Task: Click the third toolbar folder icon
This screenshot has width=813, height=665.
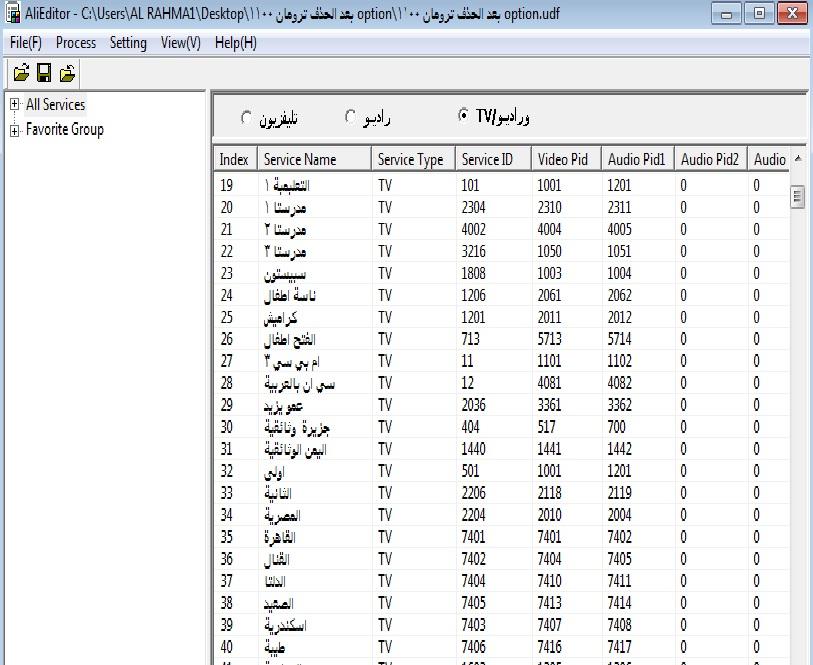Action: tap(67, 73)
